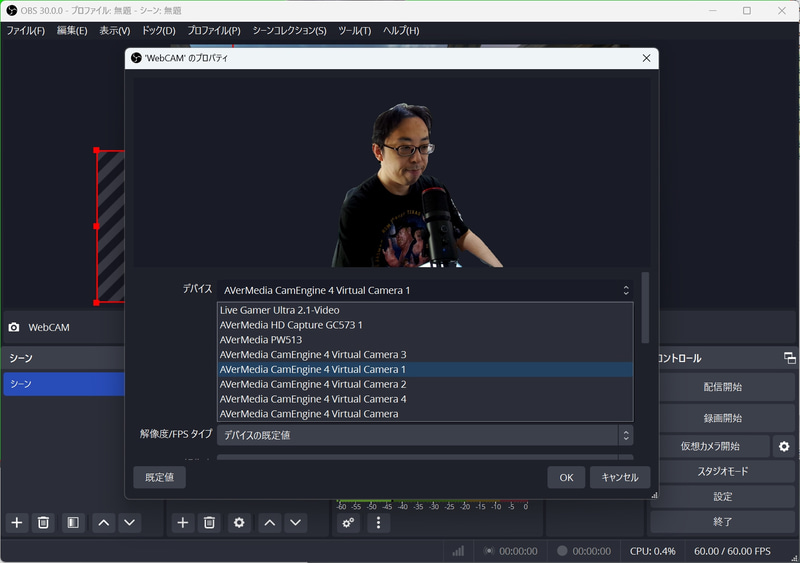This screenshot has height=563, width=800.
Task: Open the Device dropdown
Action: tap(425, 290)
